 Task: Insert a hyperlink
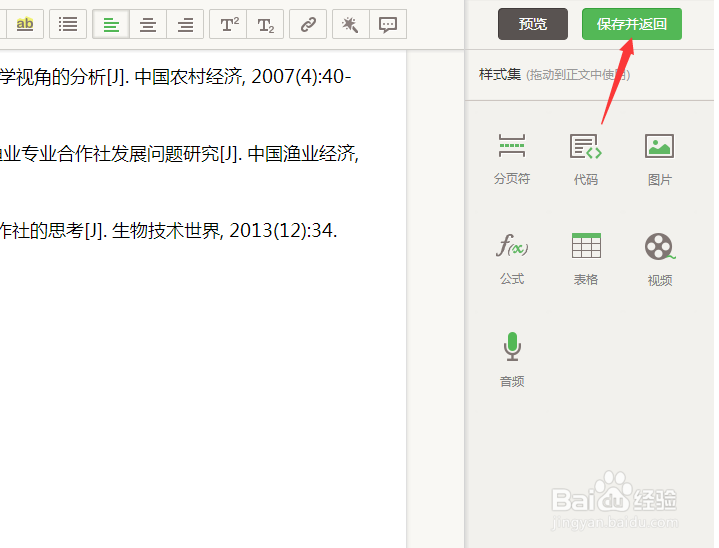pos(308,24)
